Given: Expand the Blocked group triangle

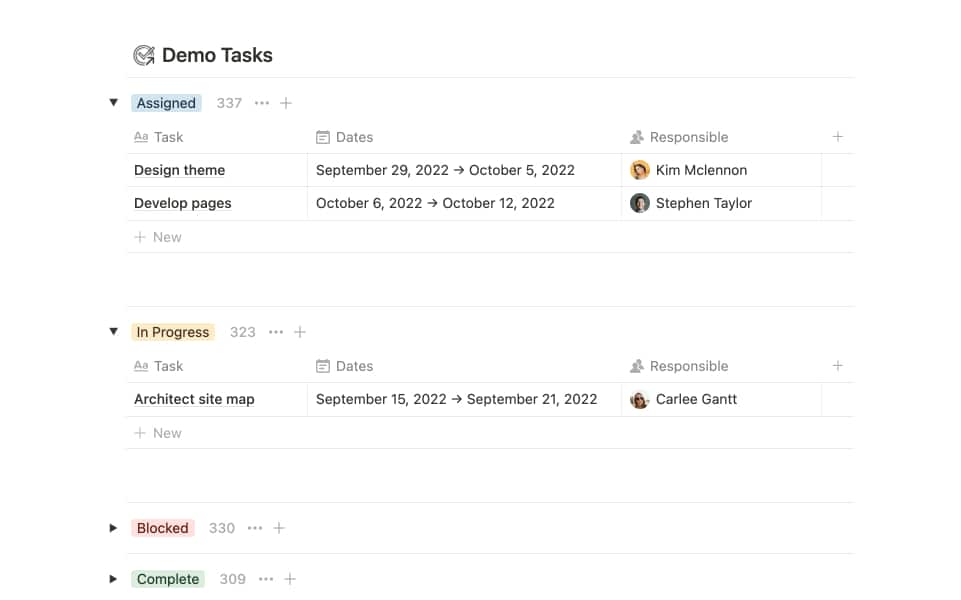Looking at the screenshot, I should 113,528.
